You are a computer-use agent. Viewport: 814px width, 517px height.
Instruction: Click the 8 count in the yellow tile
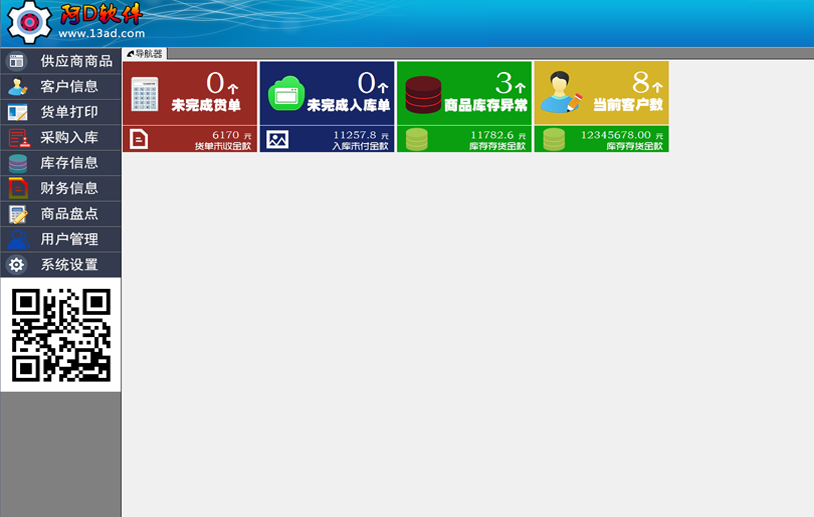(x=641, y=83)
